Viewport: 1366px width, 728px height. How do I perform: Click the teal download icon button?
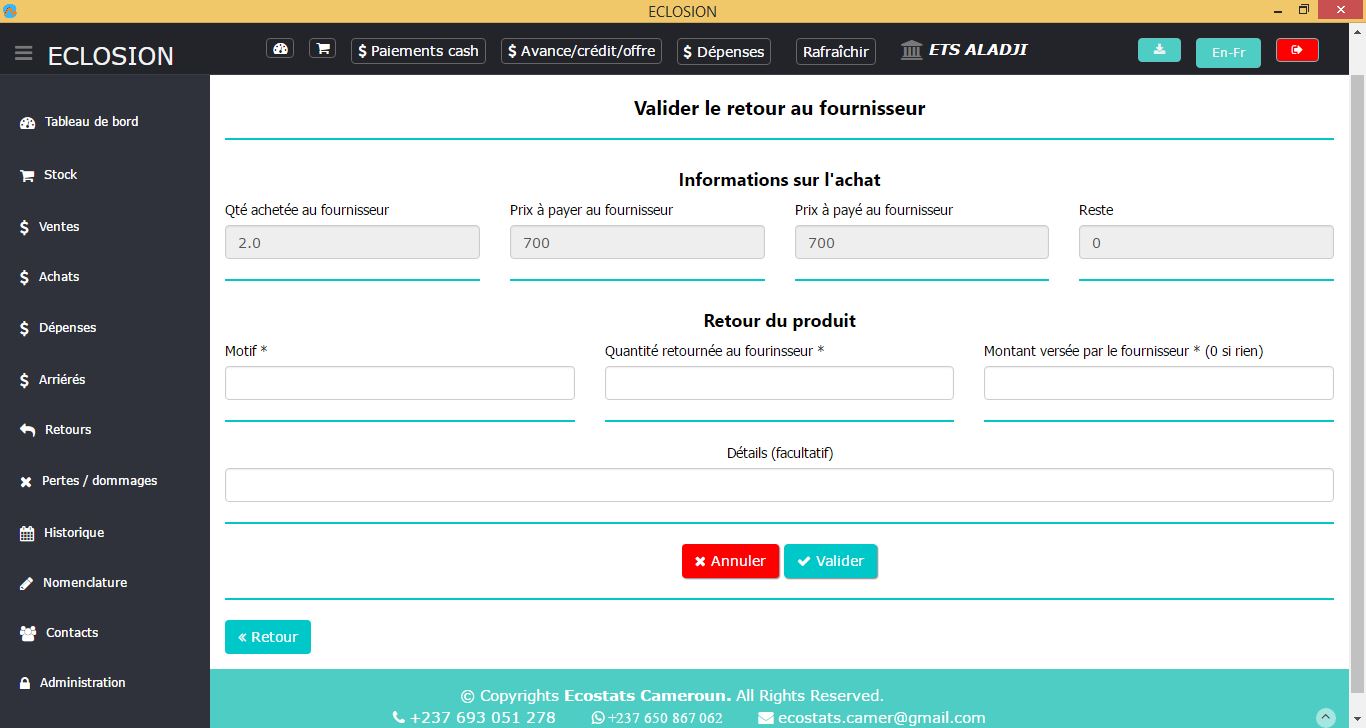[1159, 50]
